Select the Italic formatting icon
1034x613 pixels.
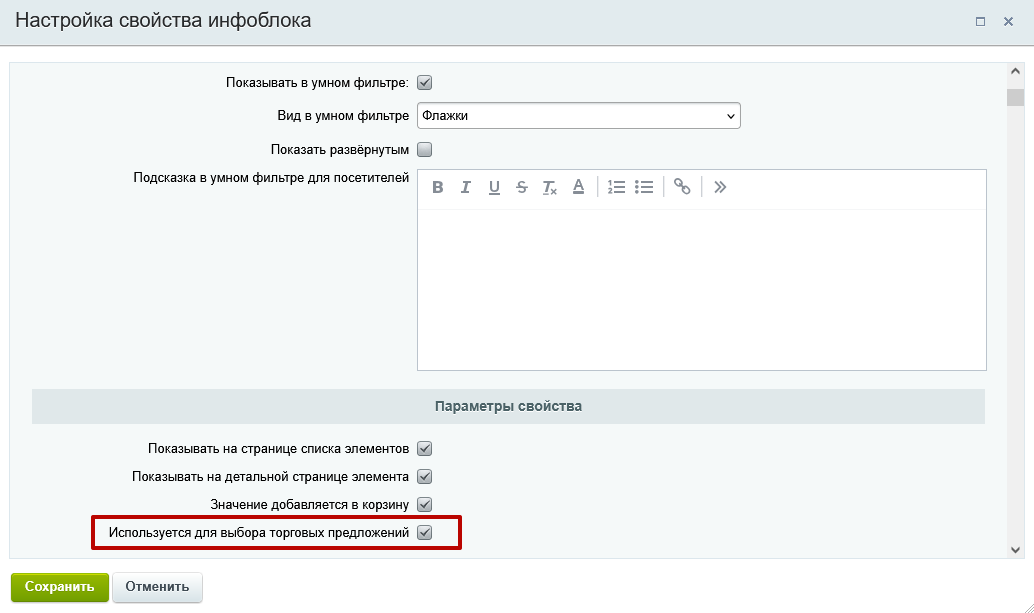pyautogui.click(x=465, y=186)
